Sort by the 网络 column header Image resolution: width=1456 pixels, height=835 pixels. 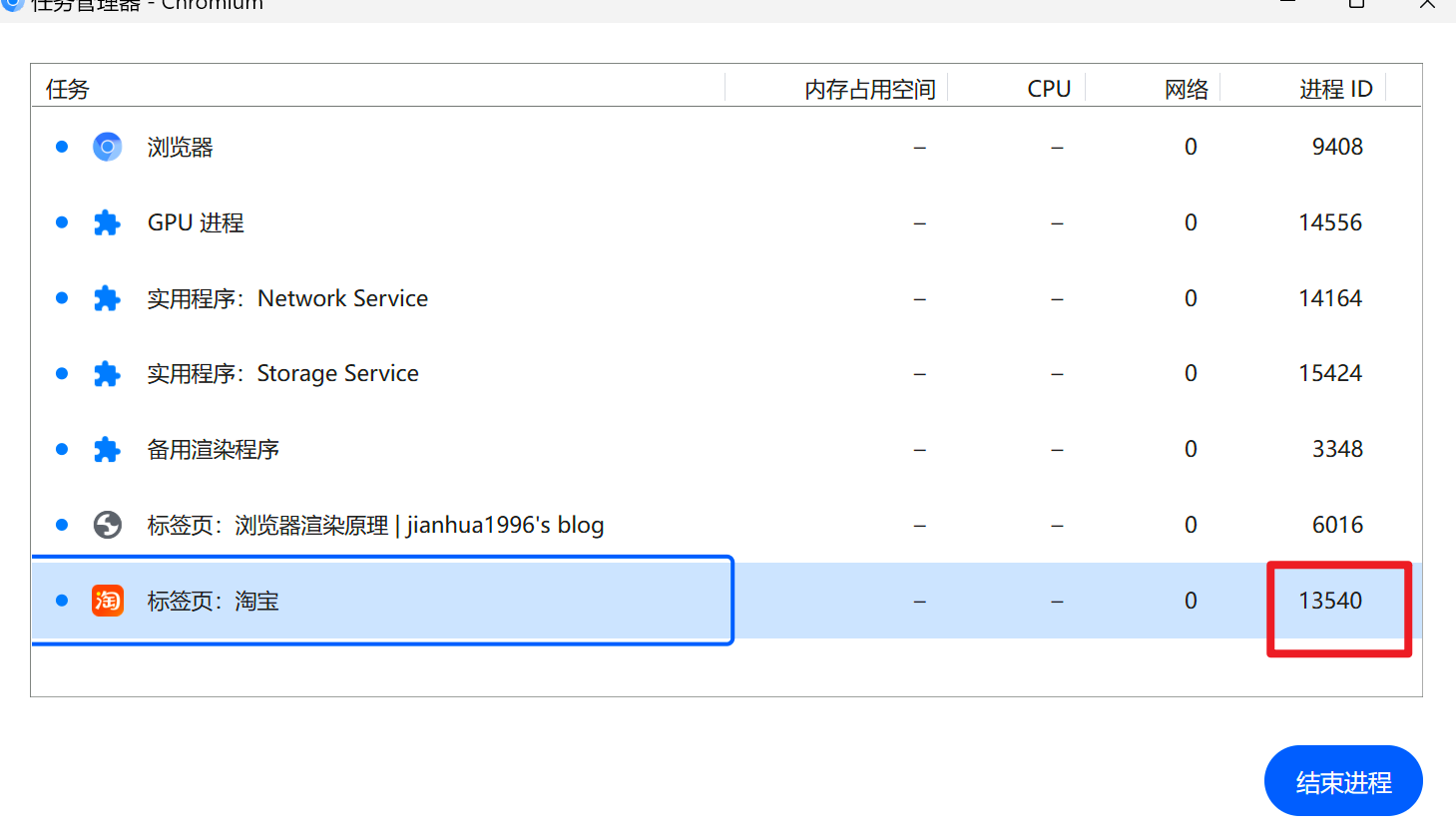pos(1186,89)
